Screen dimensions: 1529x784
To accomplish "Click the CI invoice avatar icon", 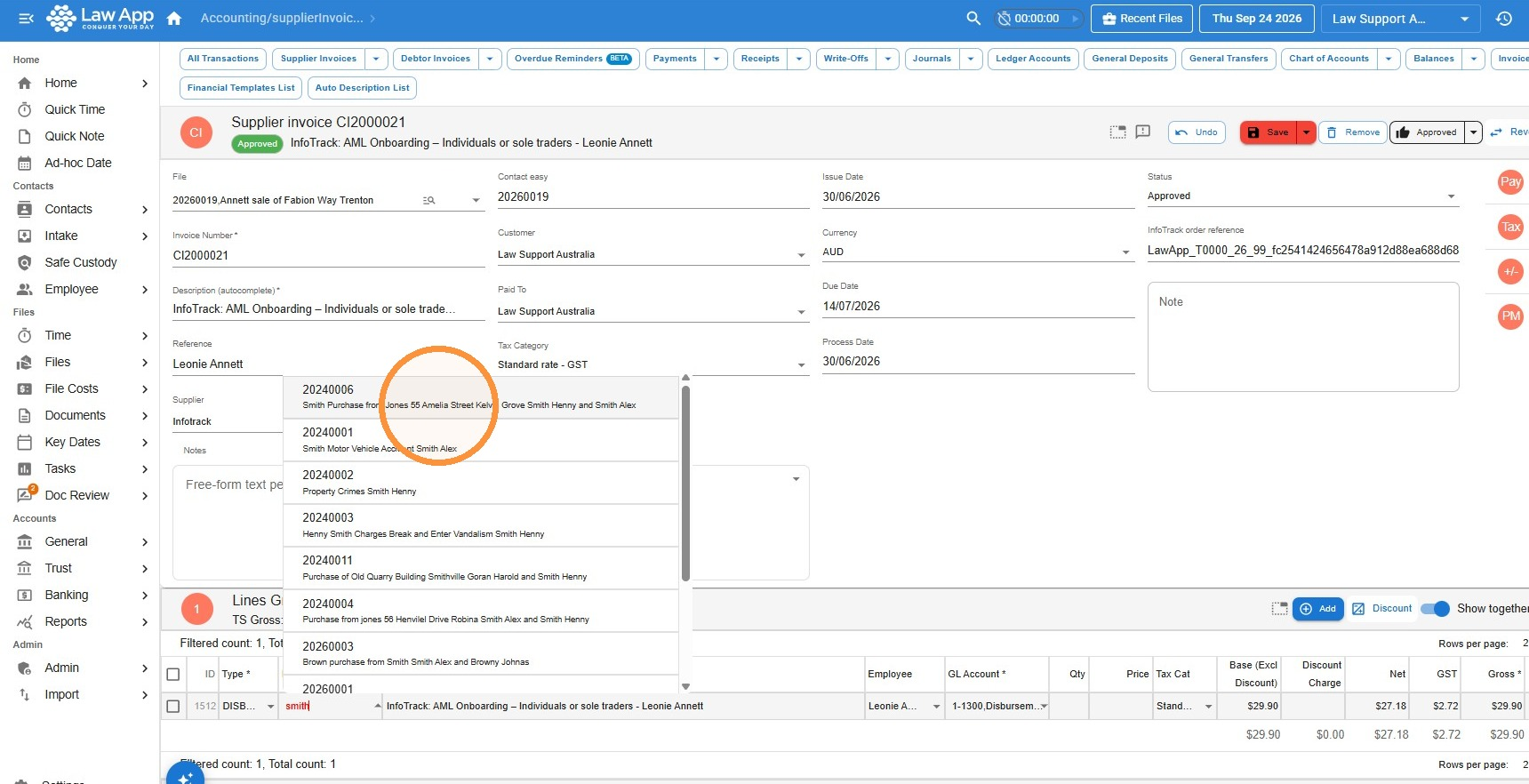I will [x=196, y=132].
